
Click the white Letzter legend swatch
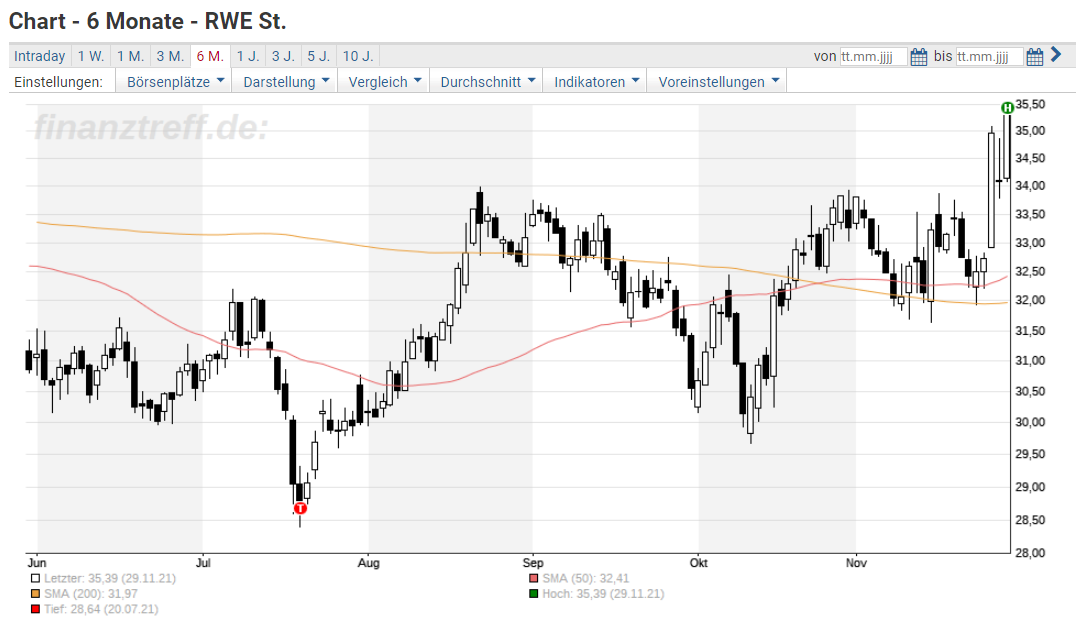[x=35, y=579]
